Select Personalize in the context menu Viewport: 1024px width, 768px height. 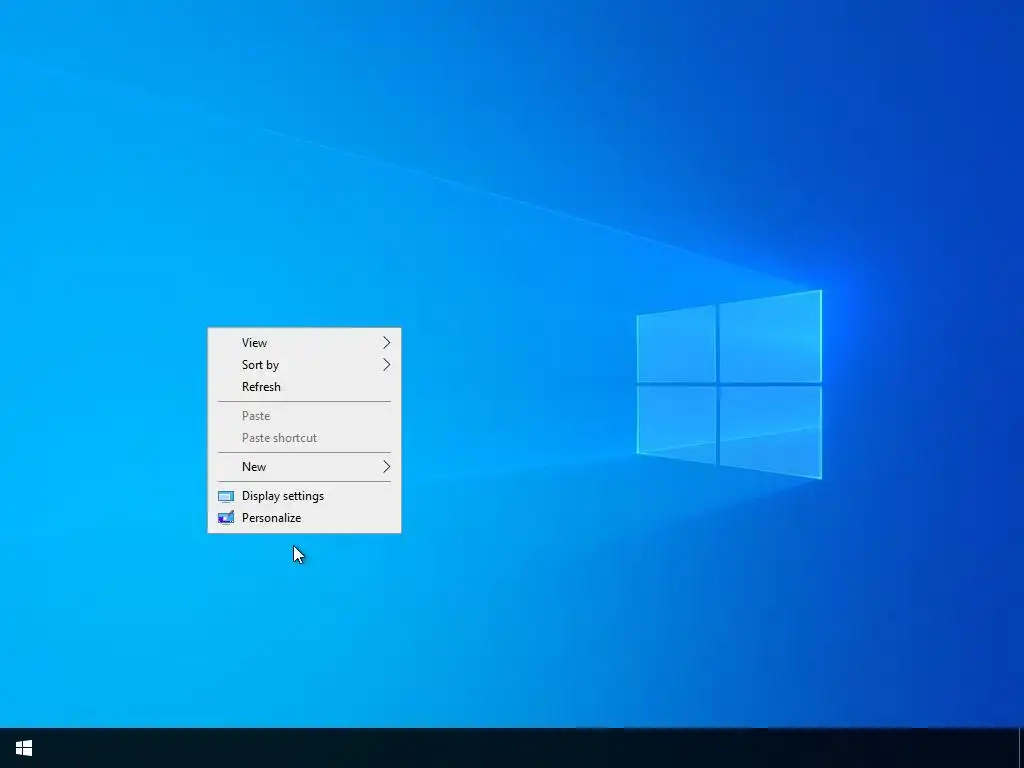(x=304, y=518)
